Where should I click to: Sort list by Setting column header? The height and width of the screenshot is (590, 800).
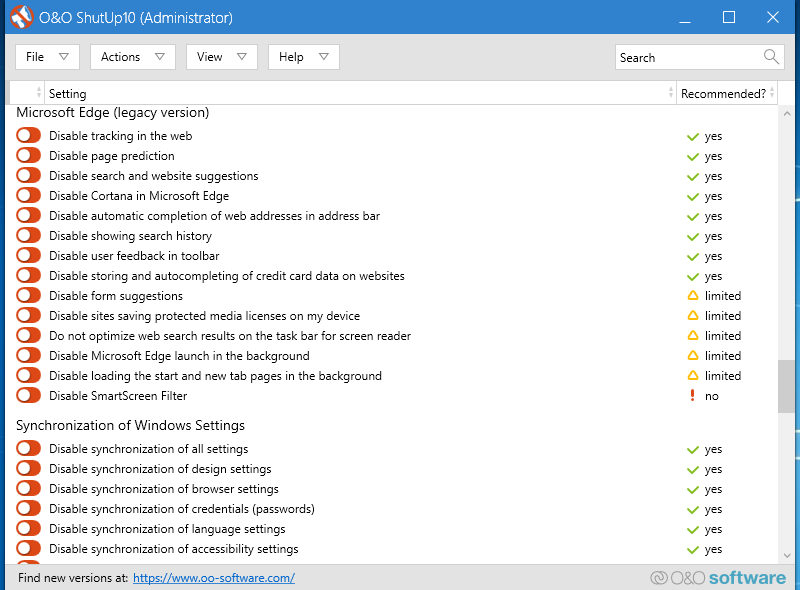[x=360, y=93]
